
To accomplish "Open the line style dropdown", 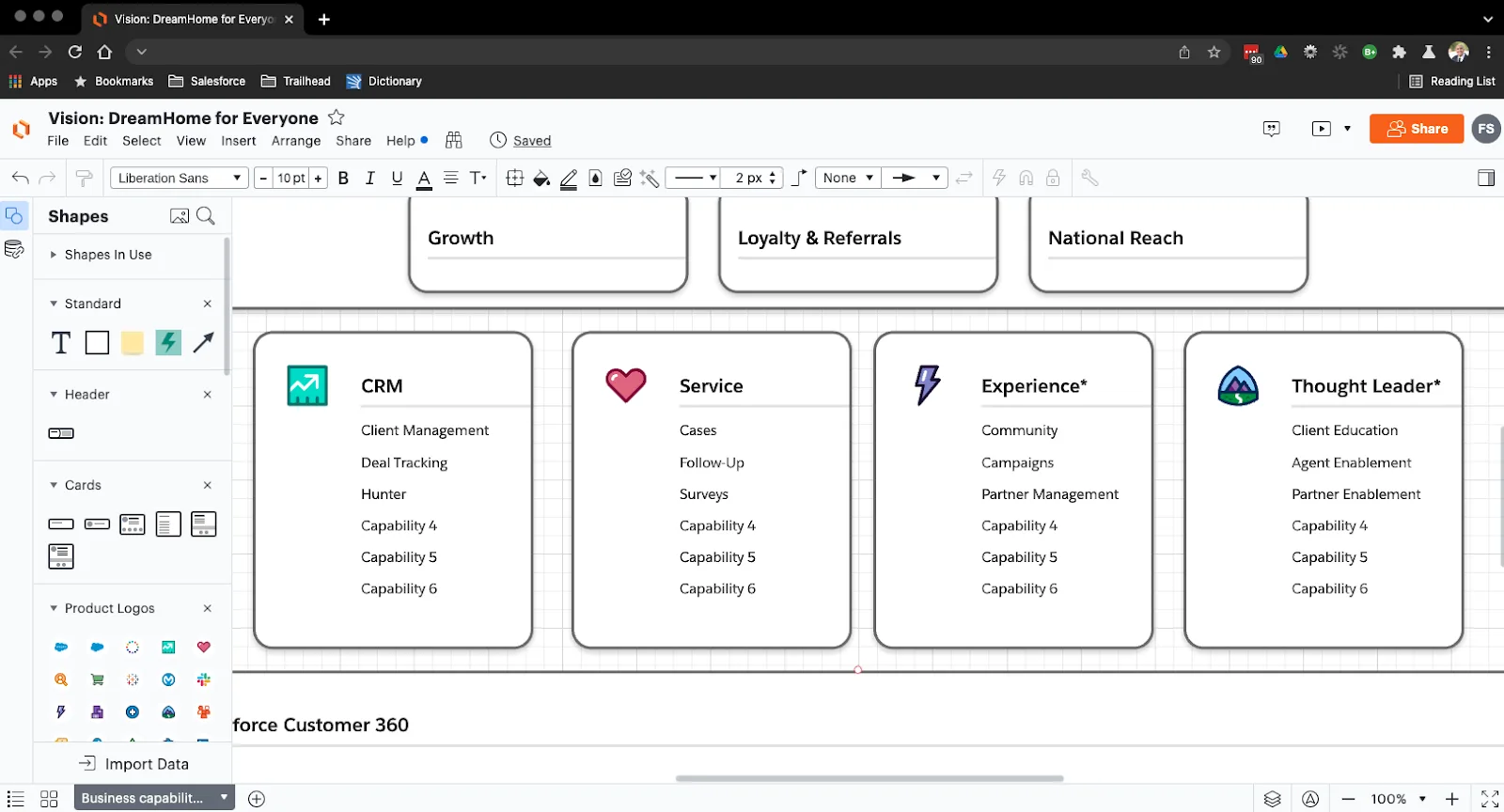I will pyautogui.click(x=694, y=178).
